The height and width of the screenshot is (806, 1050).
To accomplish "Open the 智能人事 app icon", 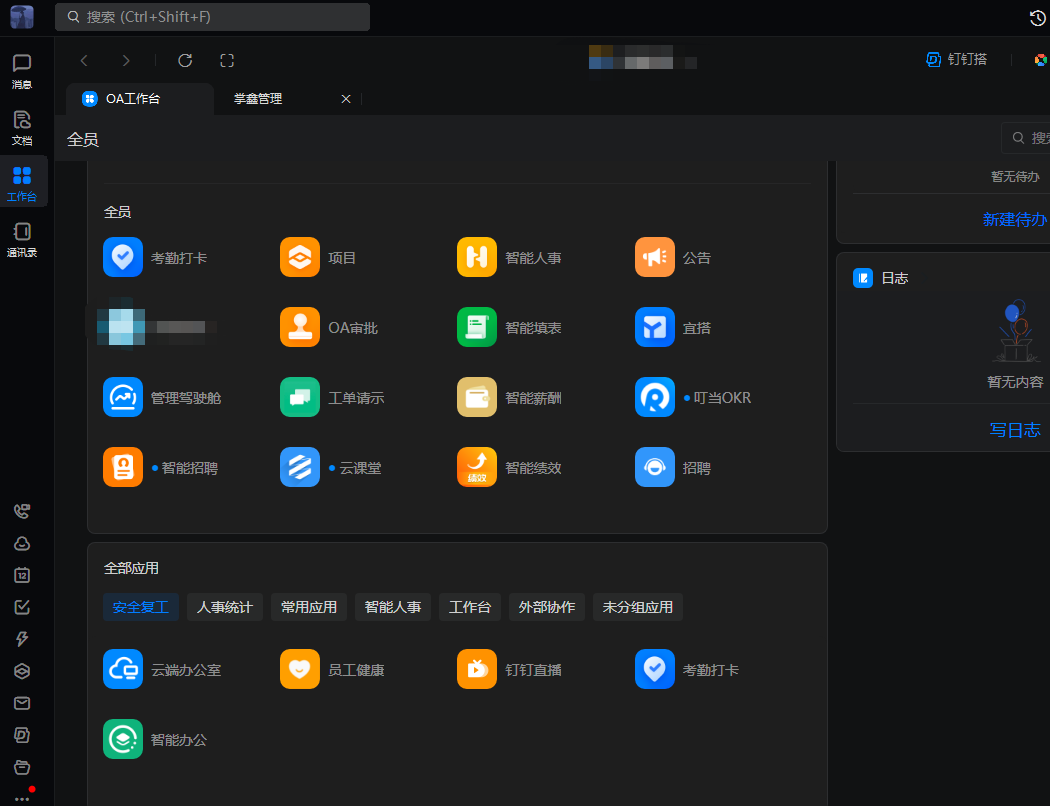I will (x=477, y=257).
